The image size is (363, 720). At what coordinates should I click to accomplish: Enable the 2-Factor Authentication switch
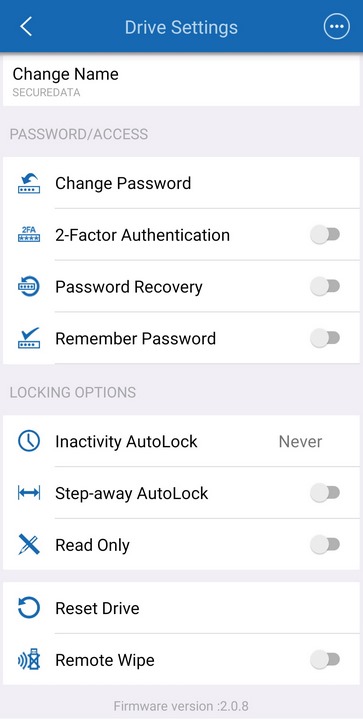click(325, 235)
